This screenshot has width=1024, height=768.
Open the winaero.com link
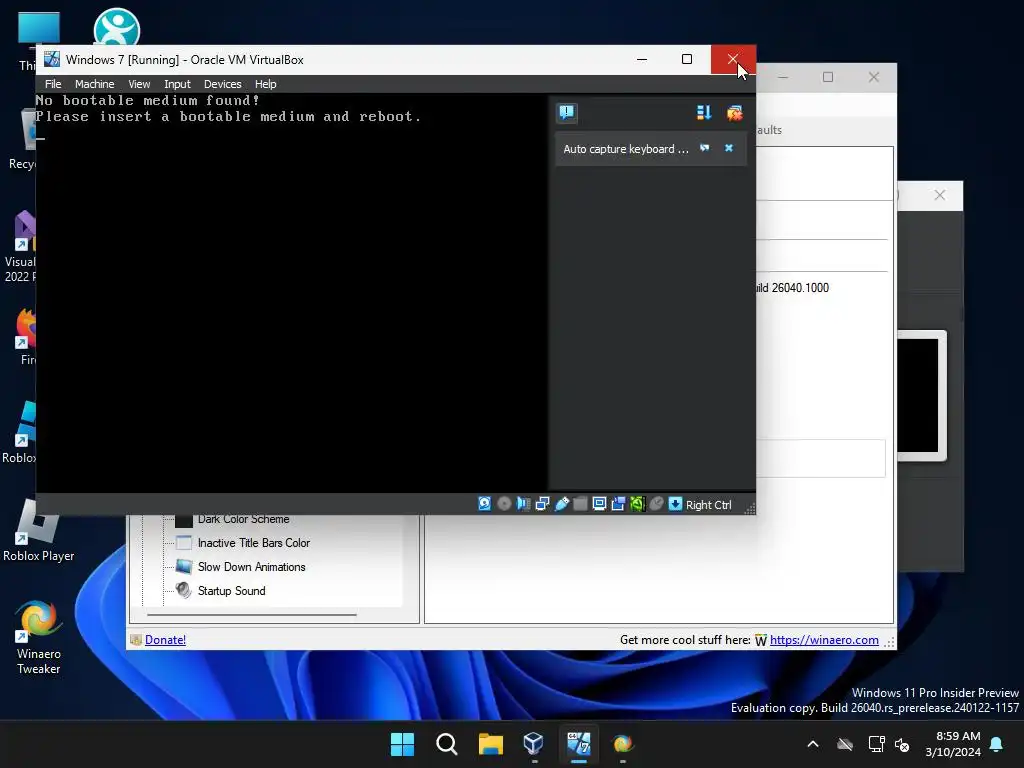[824, 640]
